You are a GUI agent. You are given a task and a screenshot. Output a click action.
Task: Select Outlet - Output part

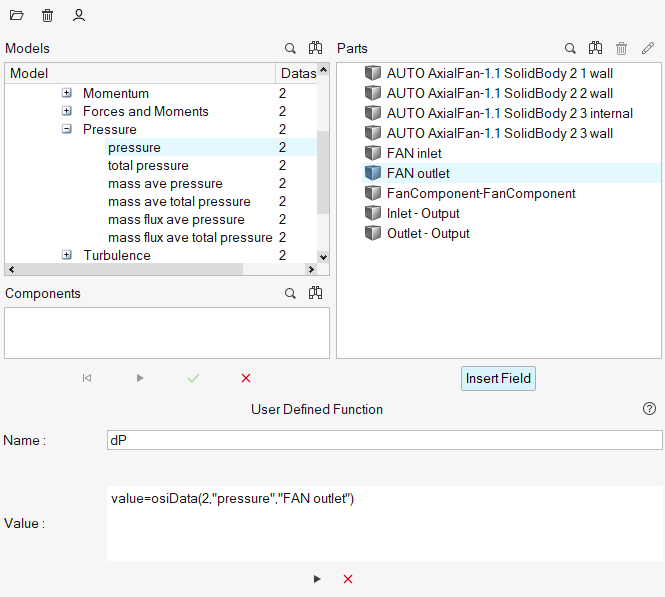click(428, 233)
